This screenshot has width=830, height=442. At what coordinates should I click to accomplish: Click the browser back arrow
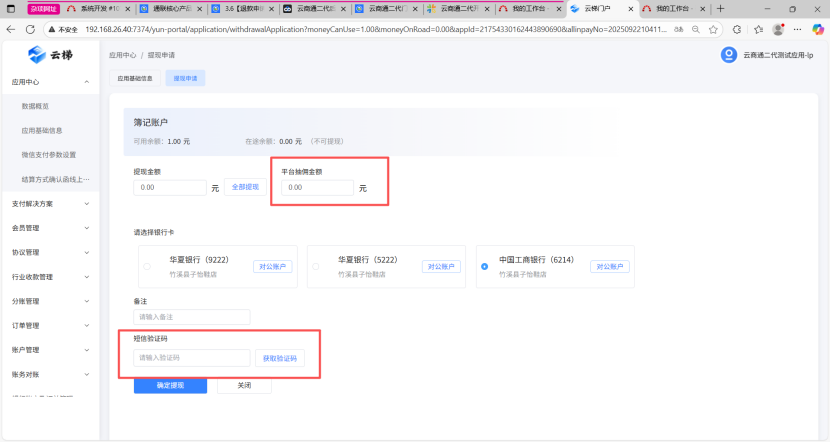click(x=11, y=29)
